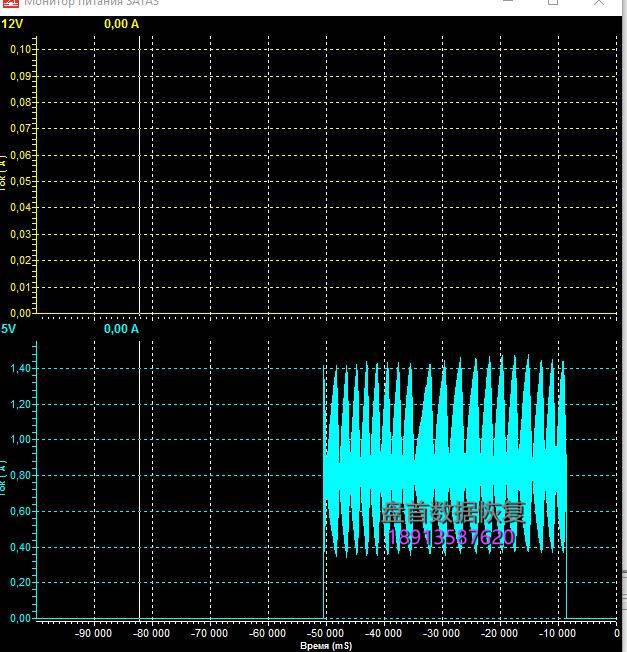Viewport: 627px width, 652px height.
Task: Click the -10 000 time axis label
Action: click(557, 633)
